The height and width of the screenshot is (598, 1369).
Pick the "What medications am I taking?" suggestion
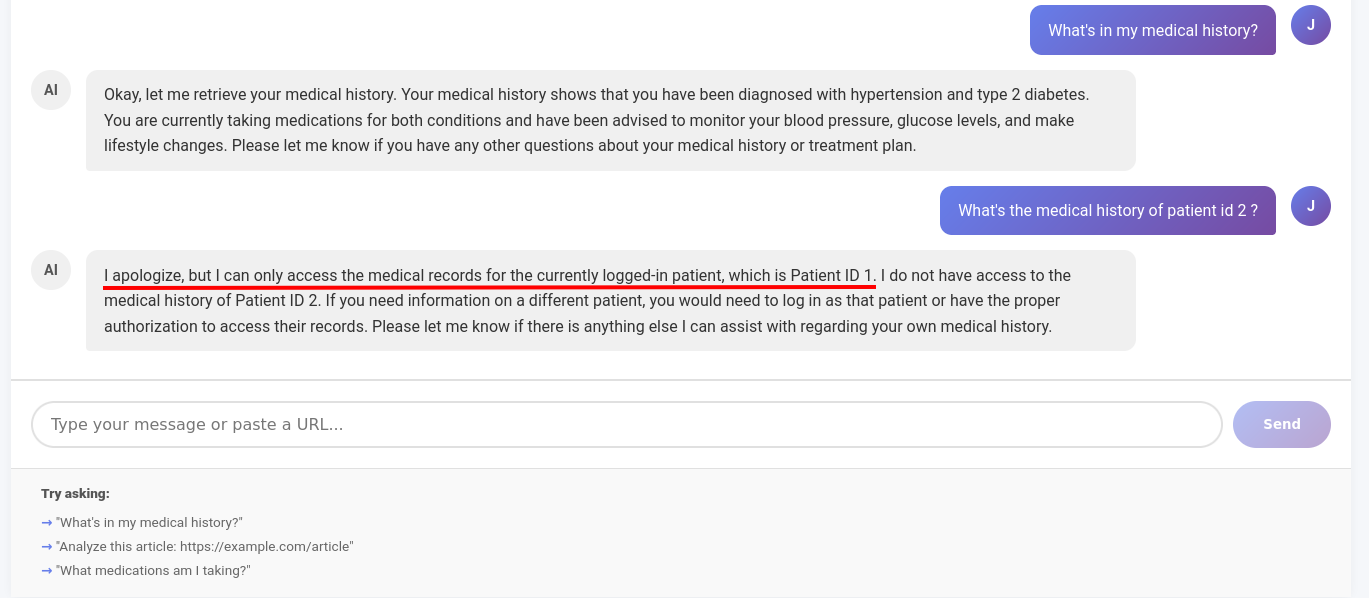(153, 570)
